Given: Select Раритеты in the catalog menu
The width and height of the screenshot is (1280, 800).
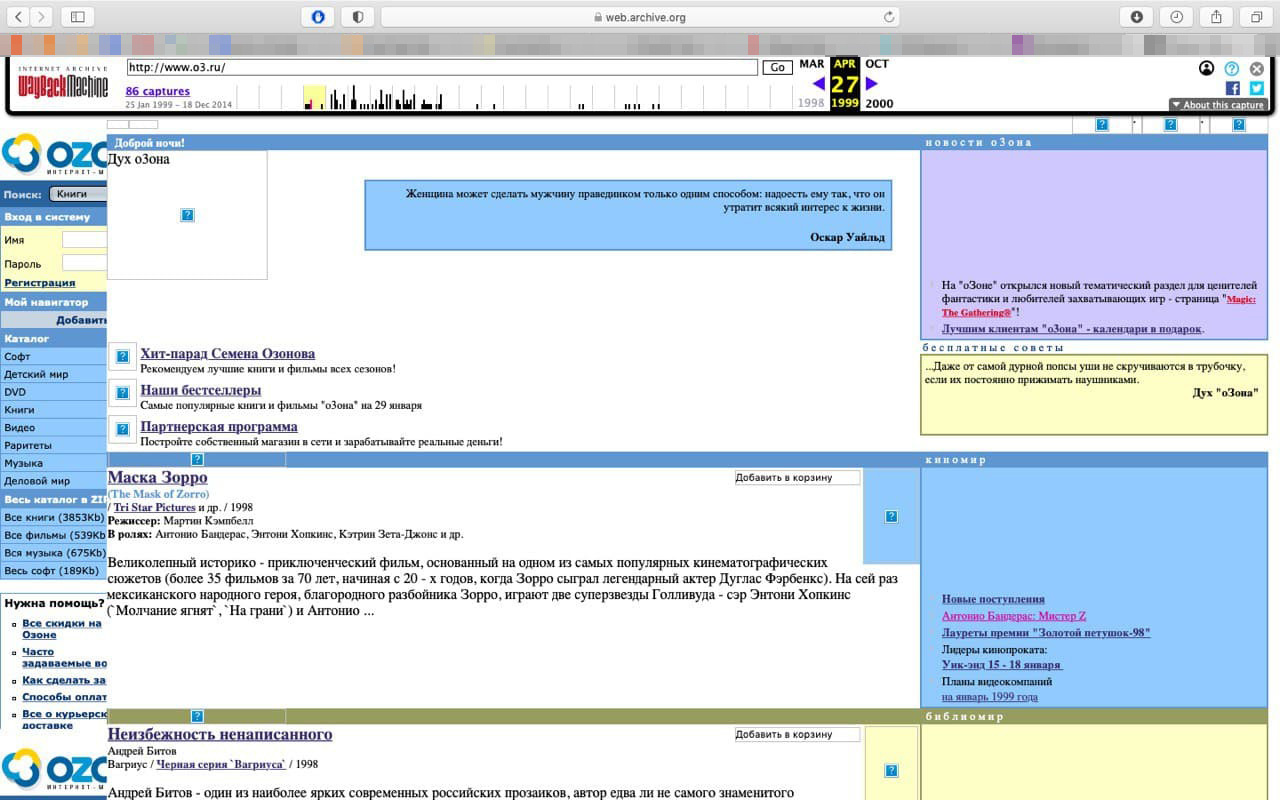Looking at the screenshot, I should (53, 445).
